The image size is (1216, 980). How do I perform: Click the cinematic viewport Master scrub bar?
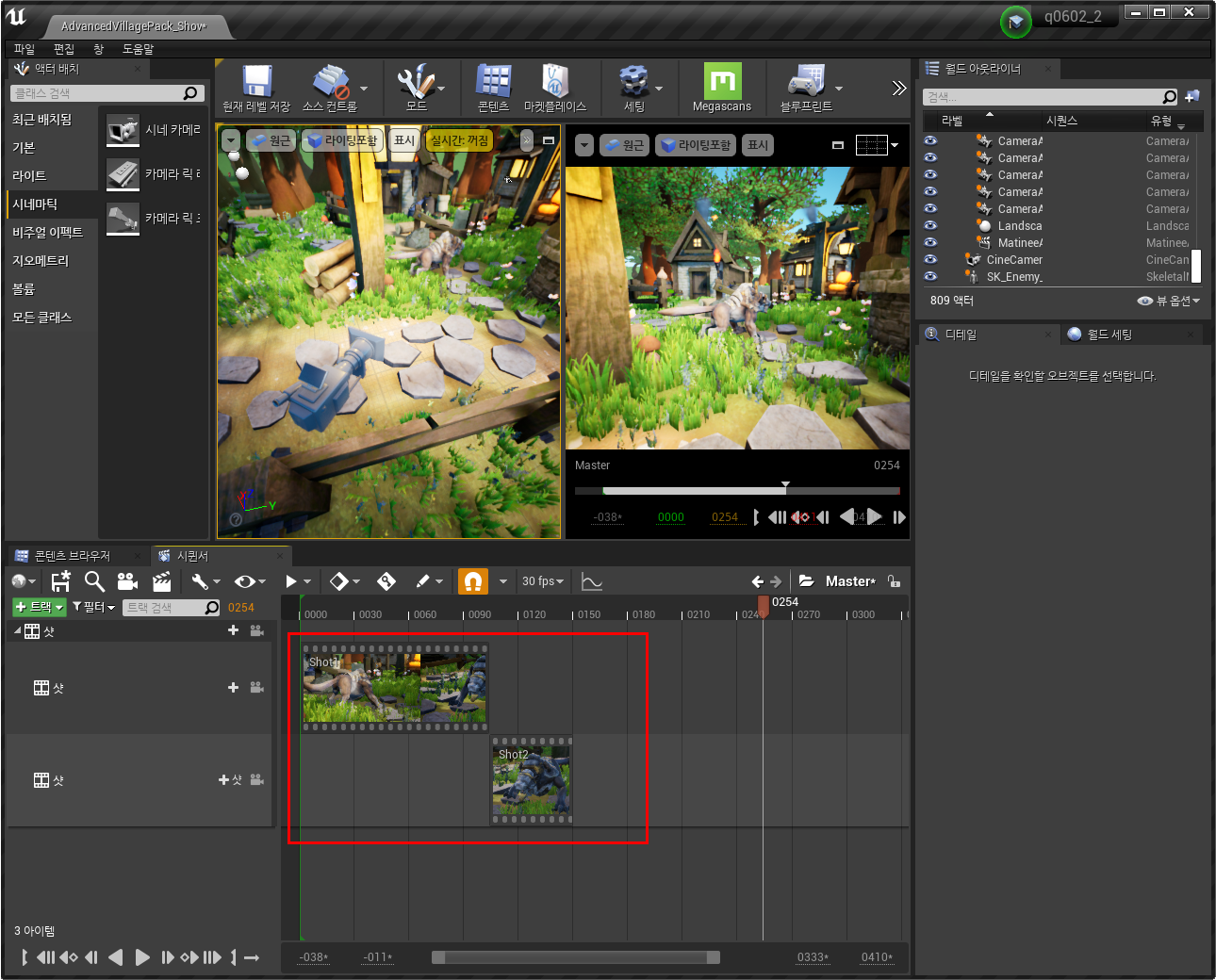tap(737, 491)
